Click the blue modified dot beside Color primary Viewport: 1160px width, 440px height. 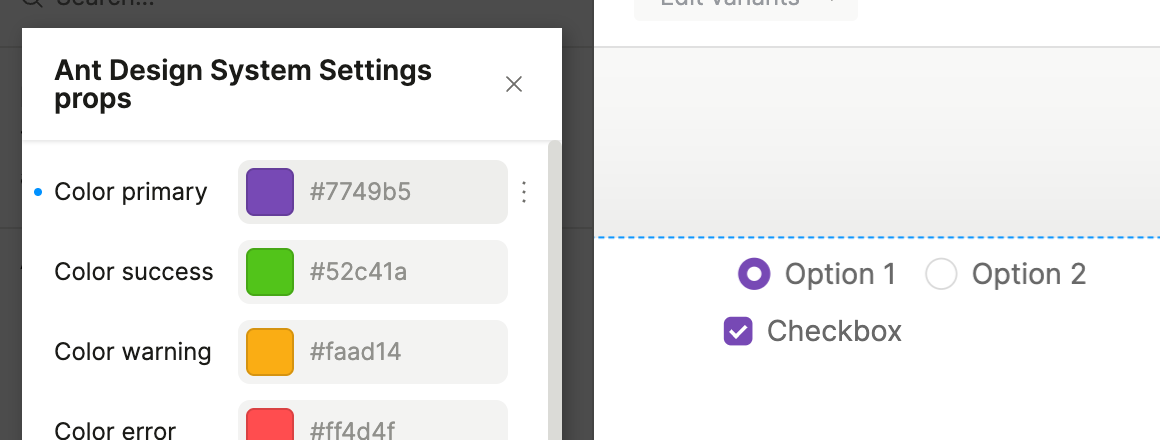38,192
